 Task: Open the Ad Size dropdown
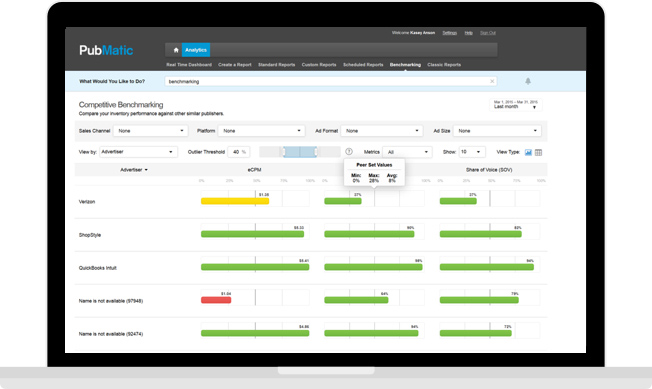[x=497, y=131]
